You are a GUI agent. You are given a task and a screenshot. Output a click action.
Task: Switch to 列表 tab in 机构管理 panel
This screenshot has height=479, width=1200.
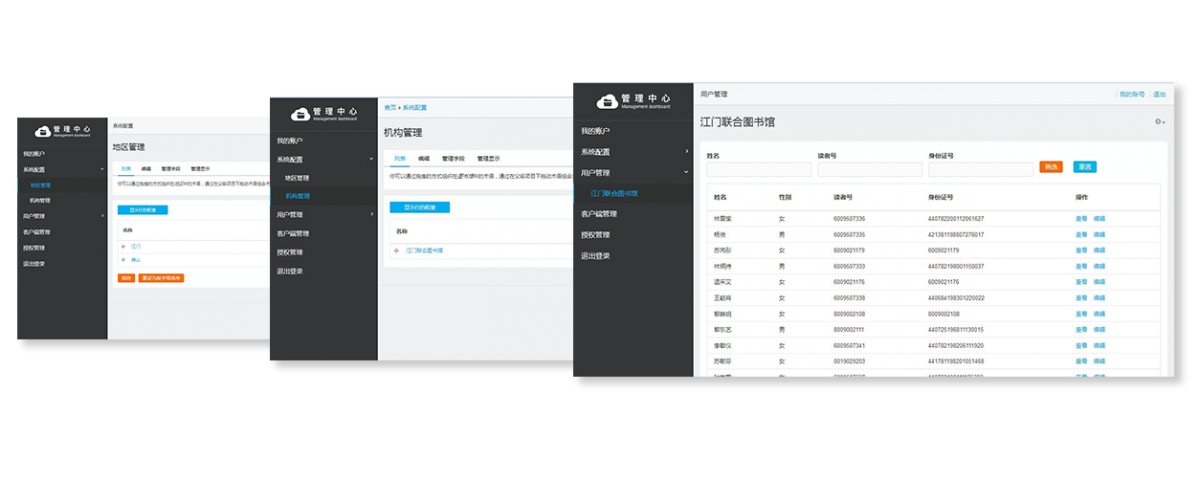(399, 158)
